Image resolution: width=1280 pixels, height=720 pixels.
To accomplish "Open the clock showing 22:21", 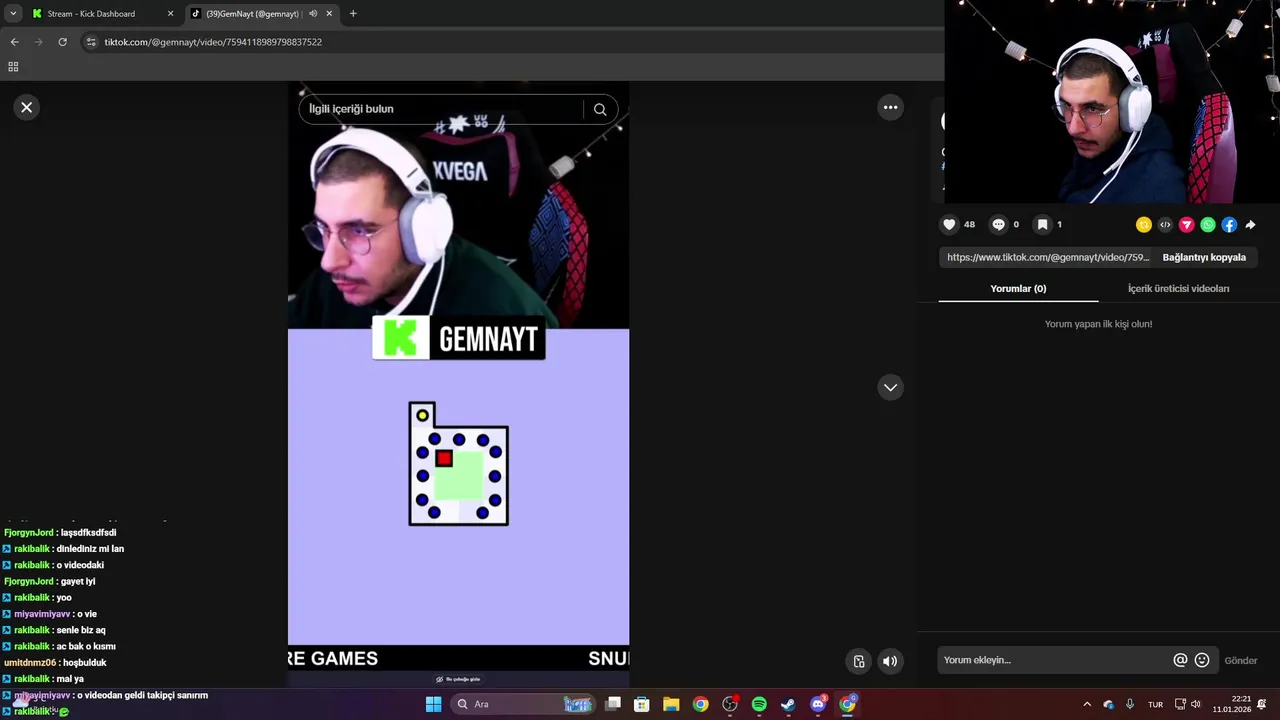I will point(1232,704).
